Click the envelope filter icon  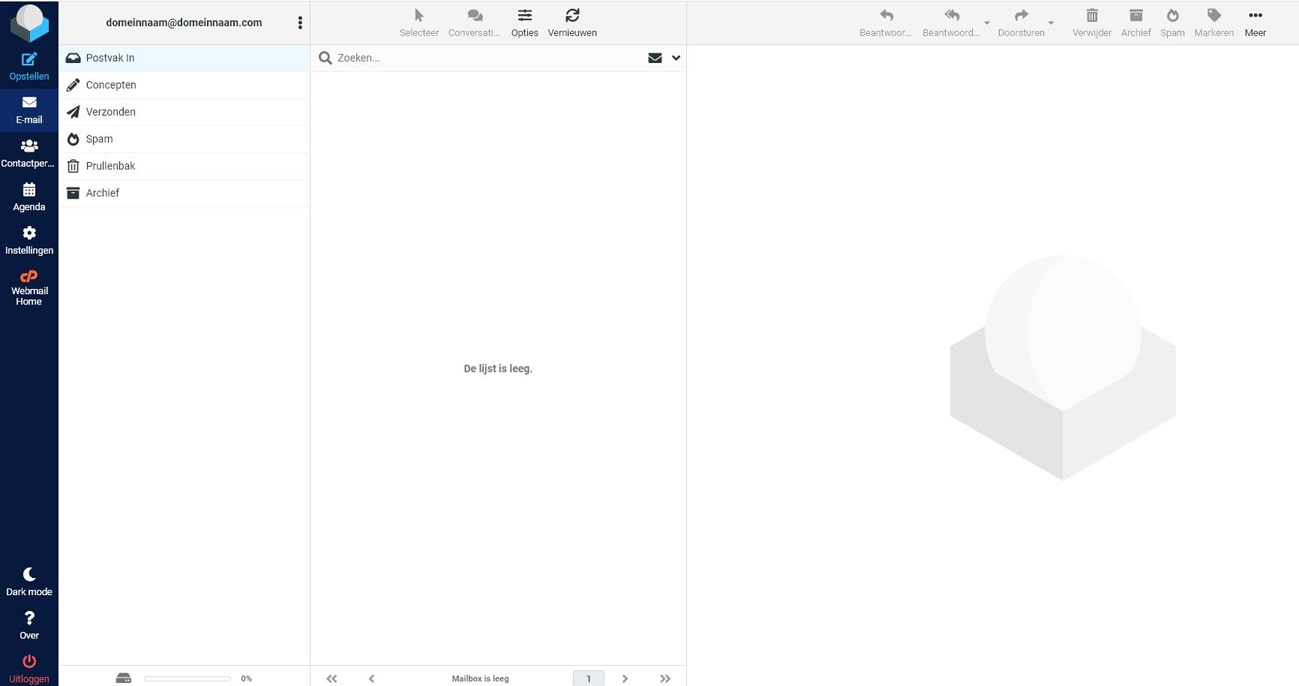click(x=655, y=58)
